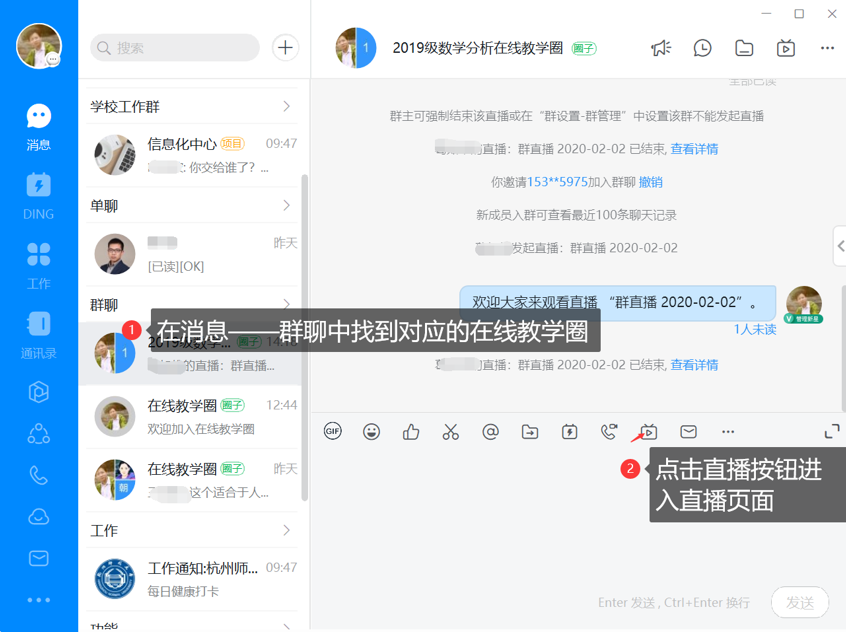Open the mail envelope sidebar icon

click(38, 558)
